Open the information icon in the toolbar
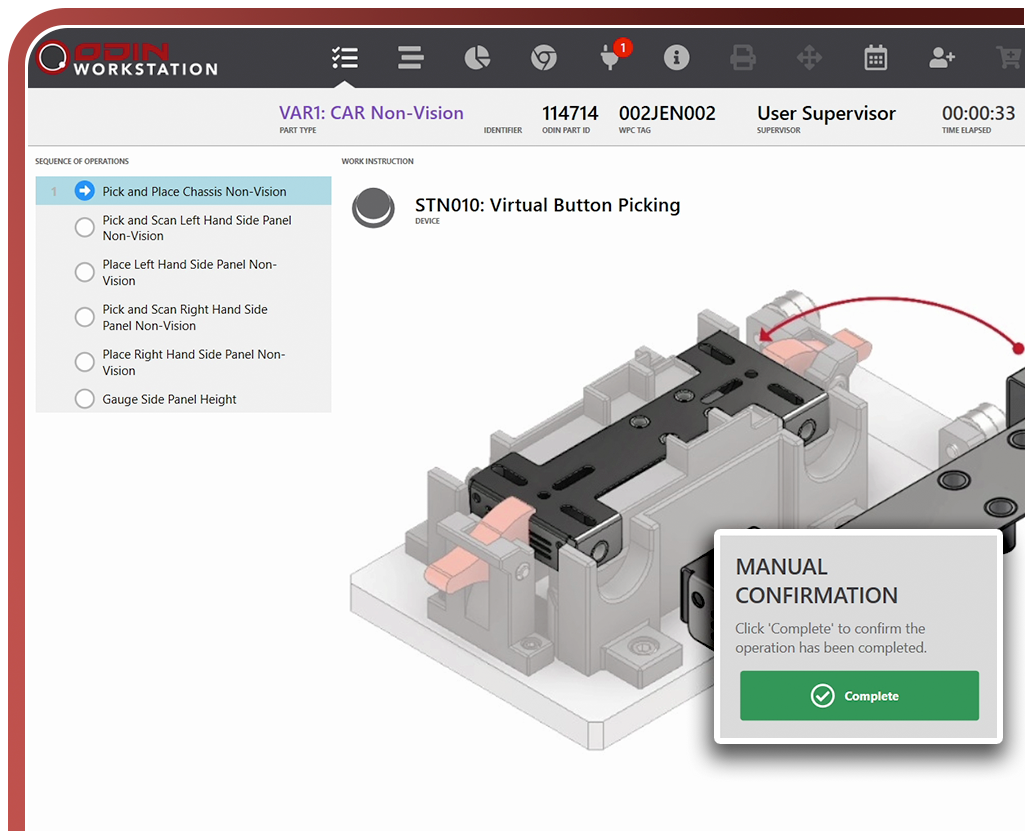This screenshot has height=831, width=1025. [x=677, y=58]
